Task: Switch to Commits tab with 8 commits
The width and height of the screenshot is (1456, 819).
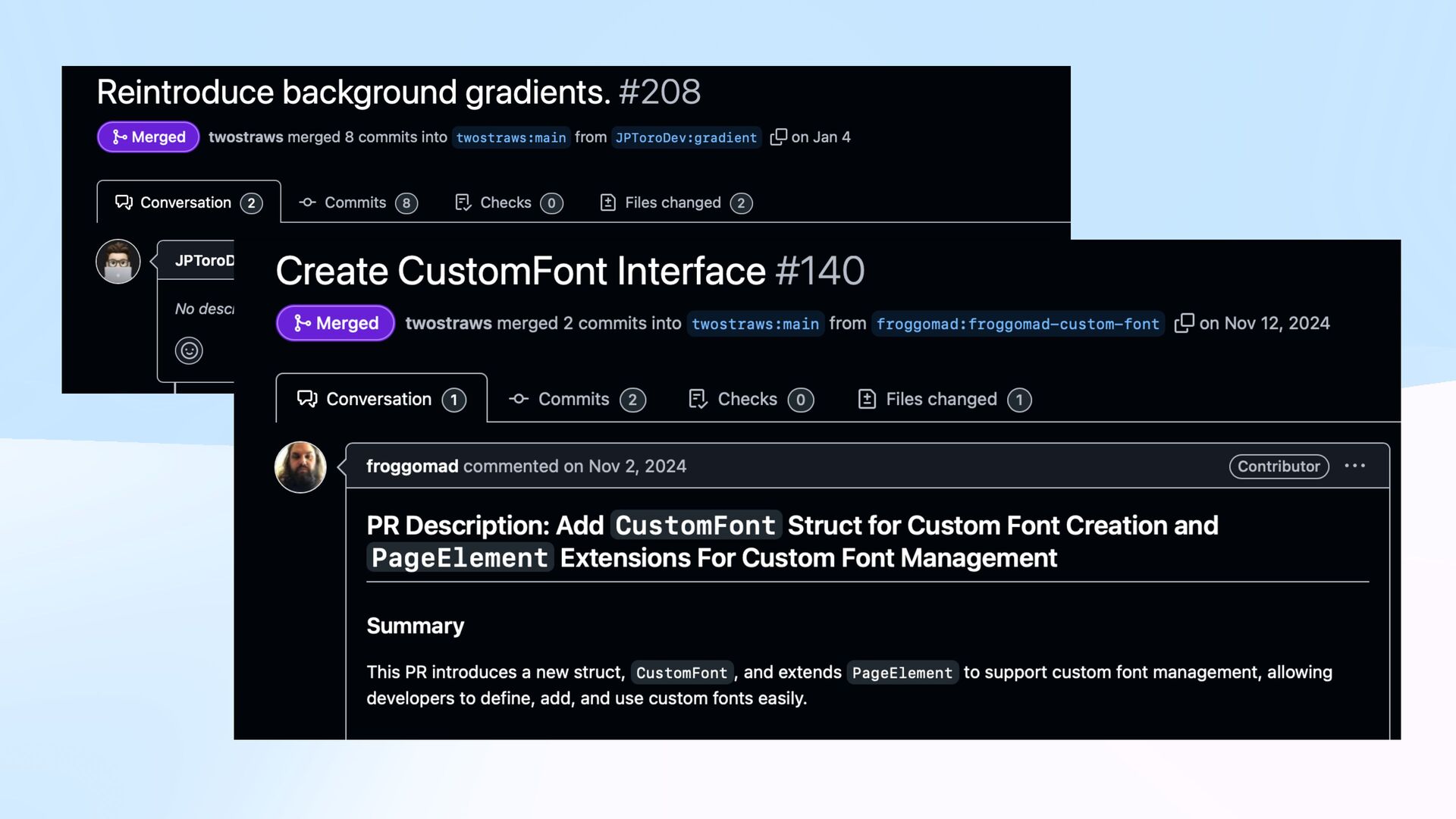Action: [357, 202]
